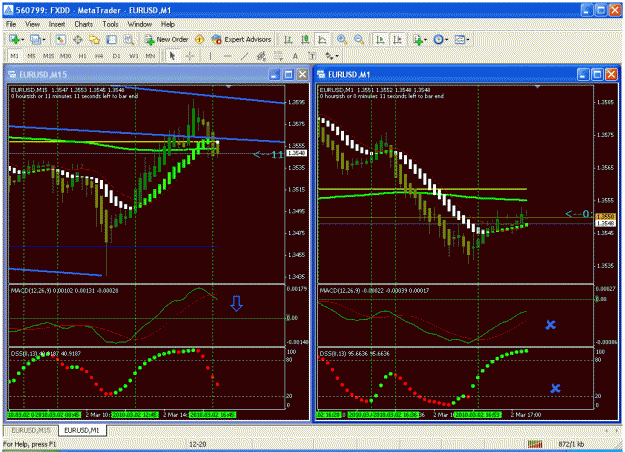Open the Data Window crosshair icon
Viewport: 625px width, 452px height.
click(x=78, y=39)
